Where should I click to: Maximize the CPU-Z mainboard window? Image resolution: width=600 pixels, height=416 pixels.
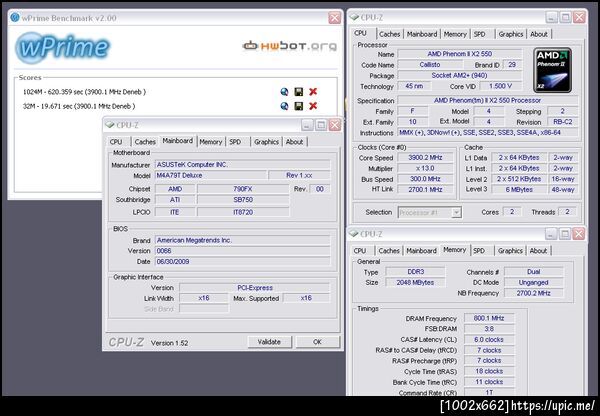(x=321, y=125)
